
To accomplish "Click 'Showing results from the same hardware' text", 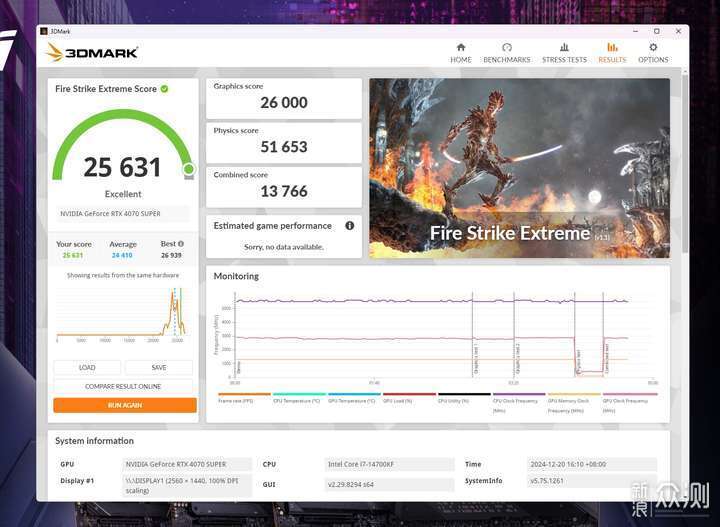I will pyautogui.click(x=123, y=275).
